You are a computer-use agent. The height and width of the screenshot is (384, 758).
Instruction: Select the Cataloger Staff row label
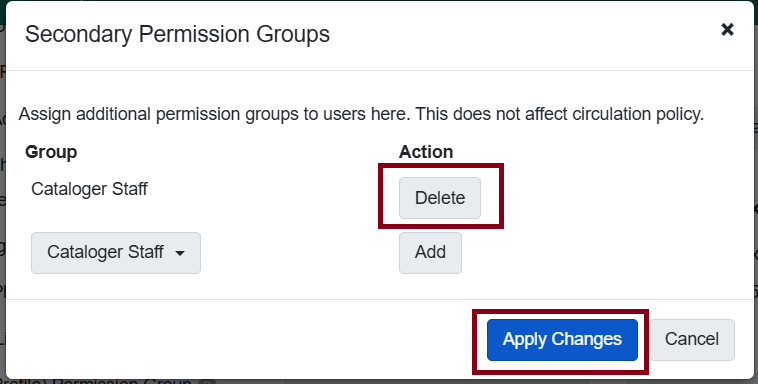click(89, 189)
